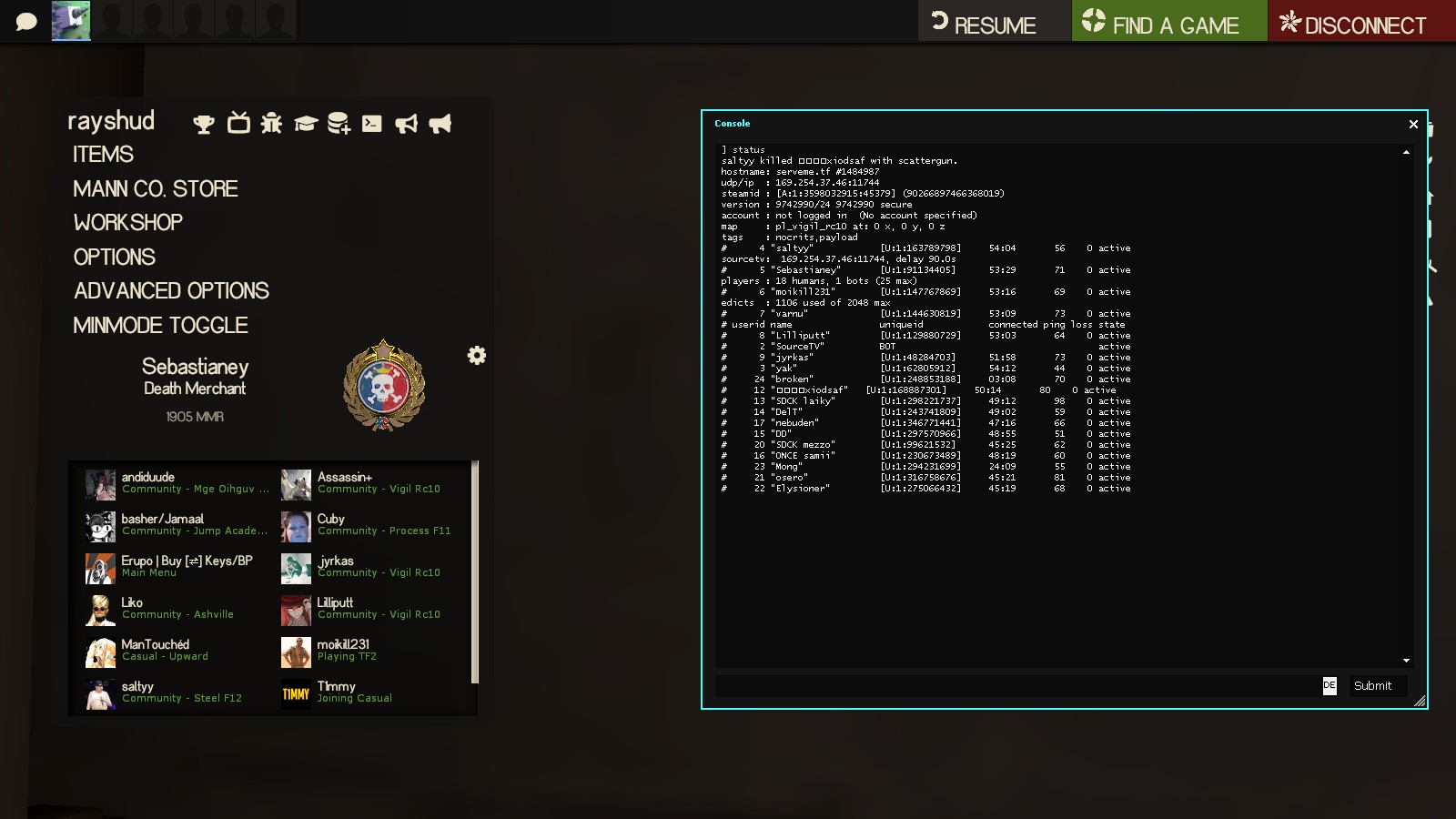This screenshot has height=819, width=1456.
Task: Open the graduation cap training icon
Action: (305, 124)
